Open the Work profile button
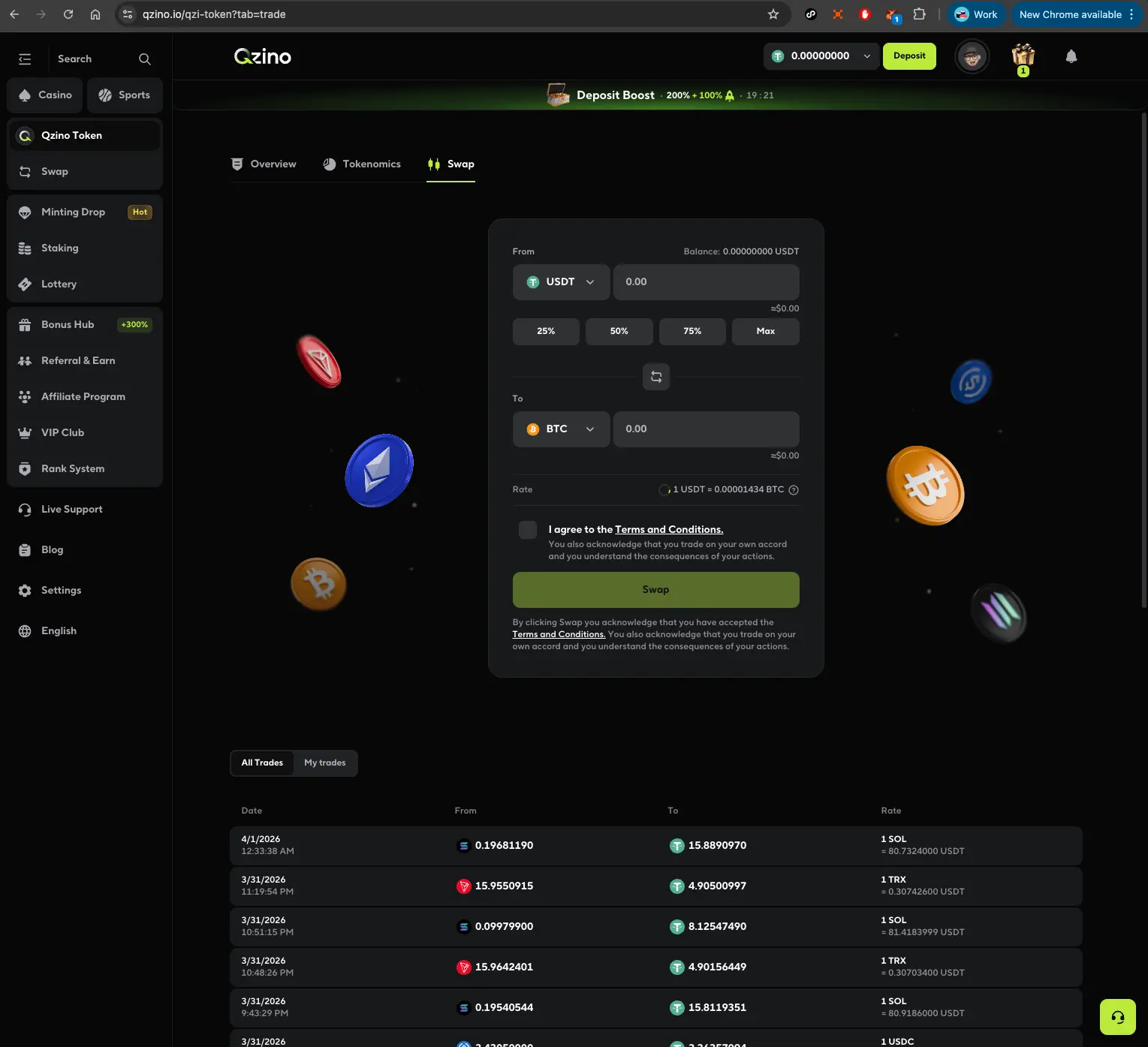This screenshot has width=1148, height=1047. pyautogui.click(x=976, y=14)
